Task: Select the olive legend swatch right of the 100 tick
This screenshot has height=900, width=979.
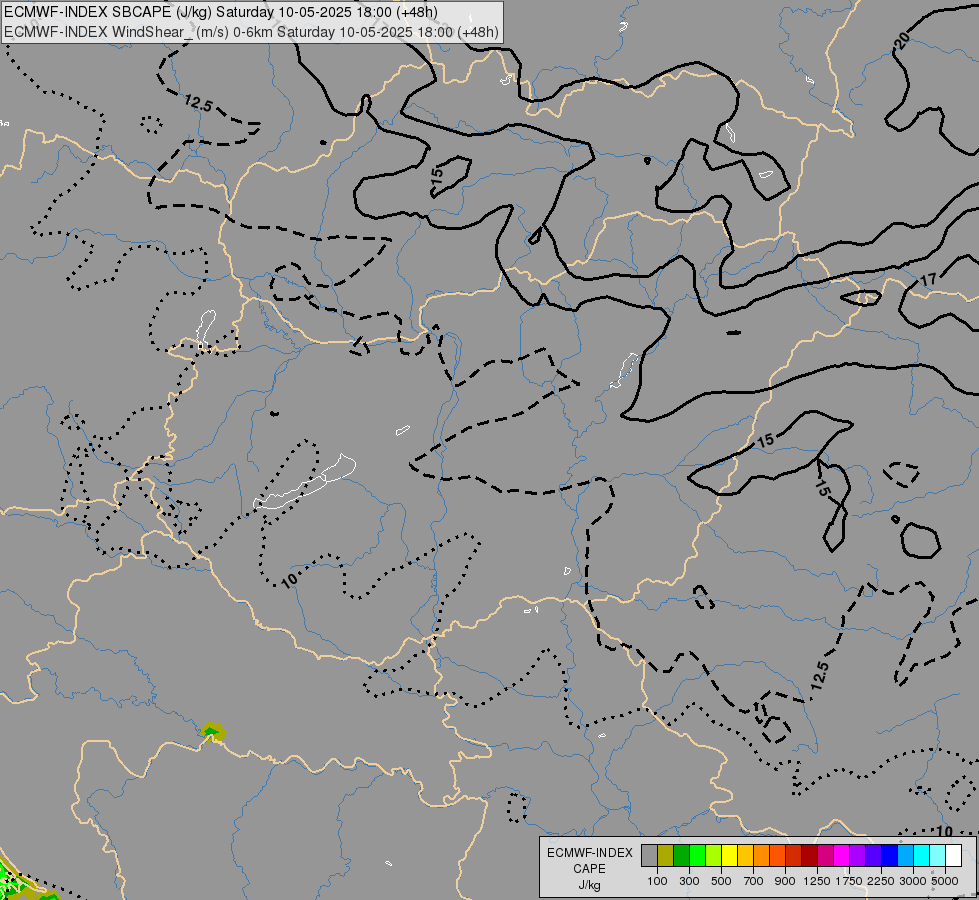Action: pos(666,855)
